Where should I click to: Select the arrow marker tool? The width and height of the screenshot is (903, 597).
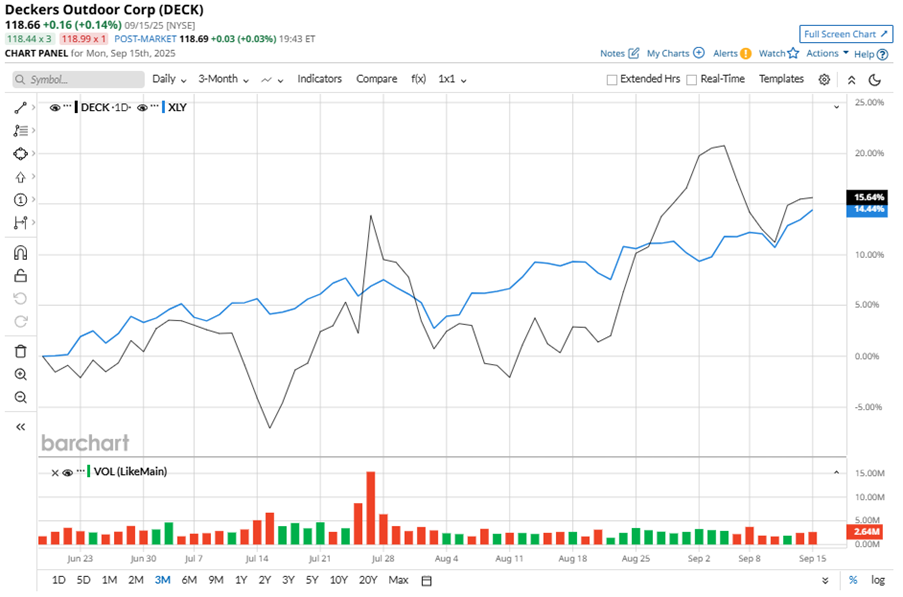click(20, 177)
